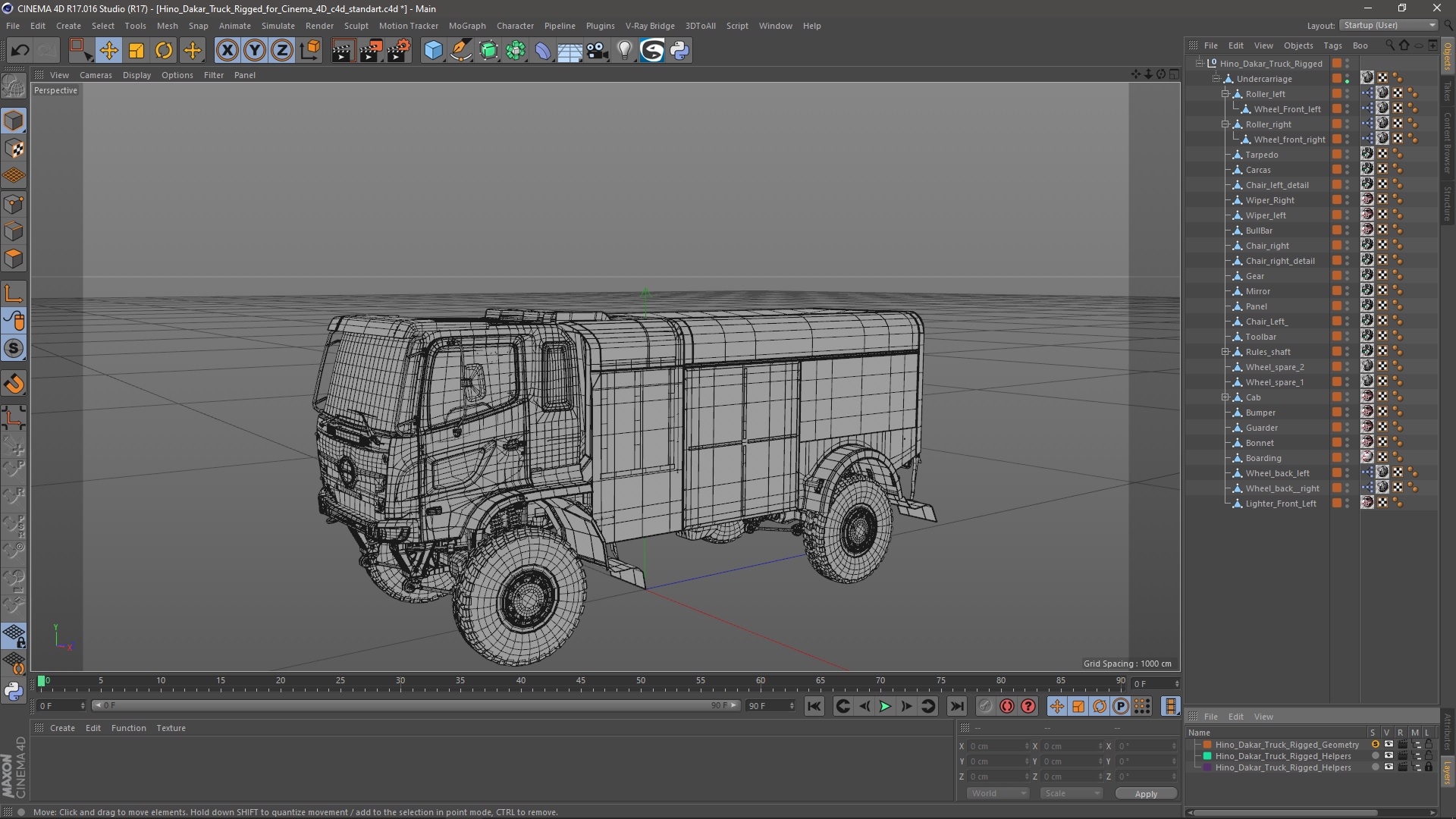Open the Simulate menu
Screen dimensions: 1456x819
[275, 26]
